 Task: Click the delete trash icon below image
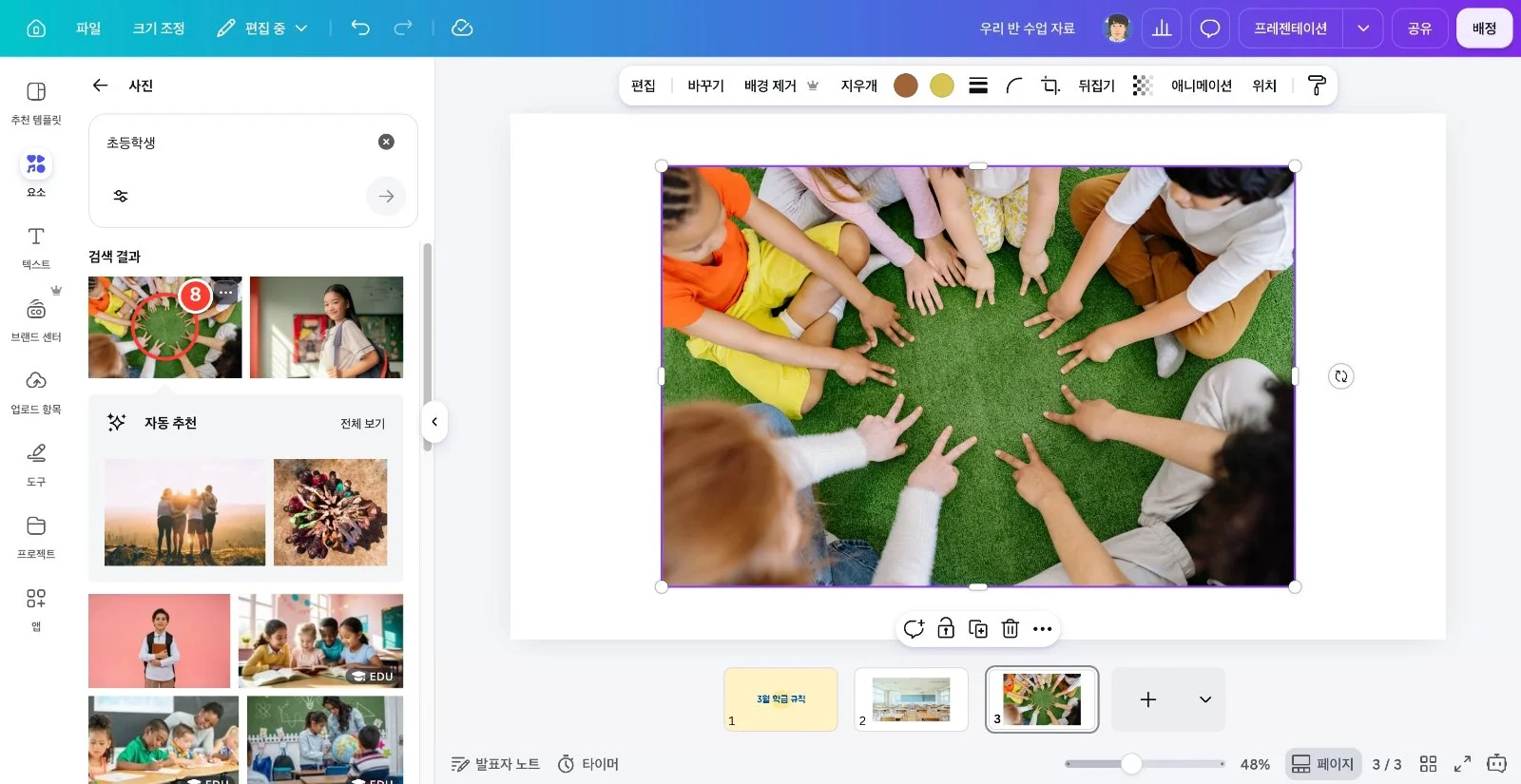coord(1011,628)
